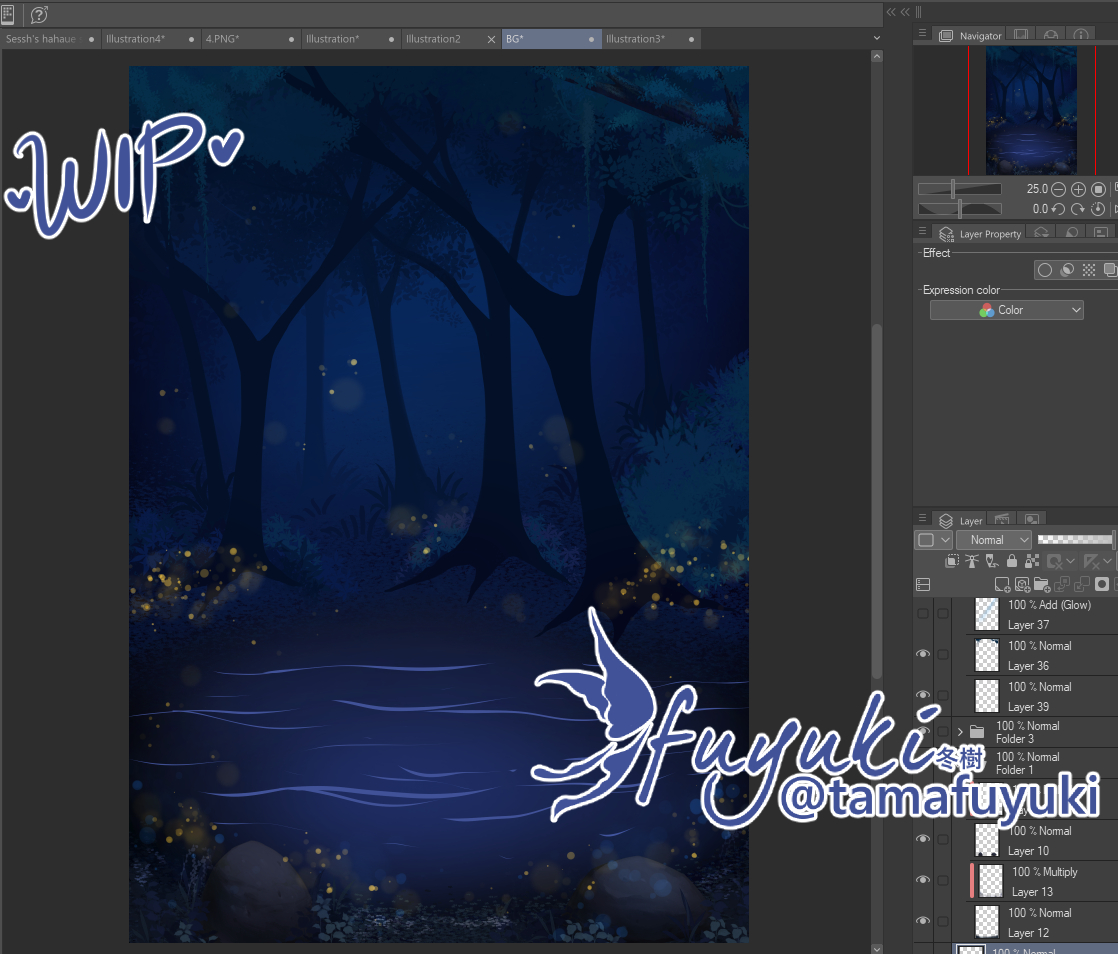Open the mask ruler dropdown arrow

pos(1070,562)
